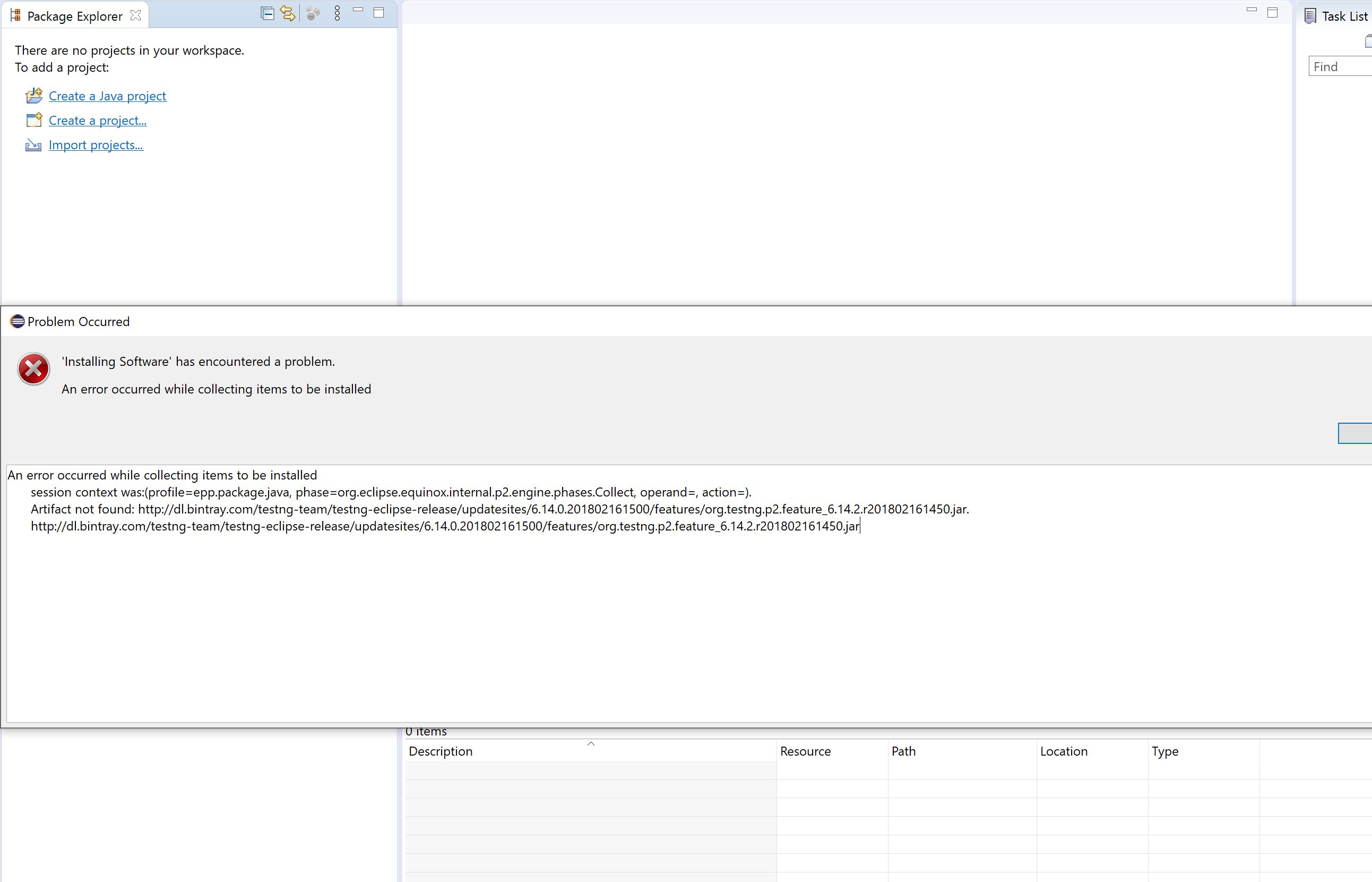
Task: Click the Eclipse icon in Problem Occurred title
Action: pos(17,321)
